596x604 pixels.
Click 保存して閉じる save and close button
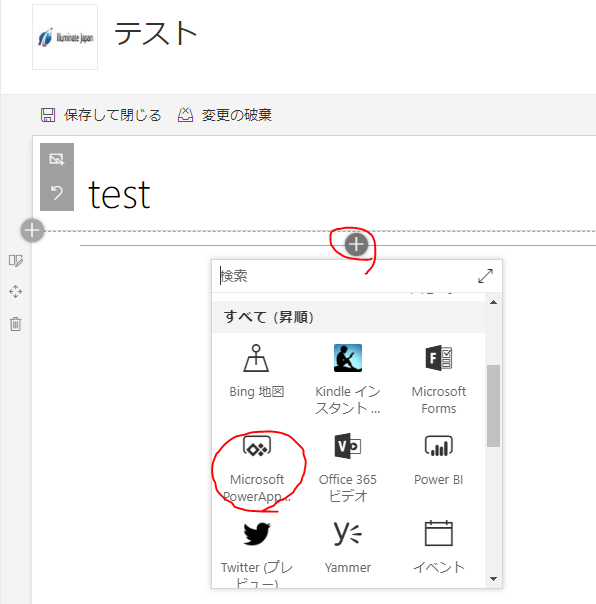click(101, 115)
